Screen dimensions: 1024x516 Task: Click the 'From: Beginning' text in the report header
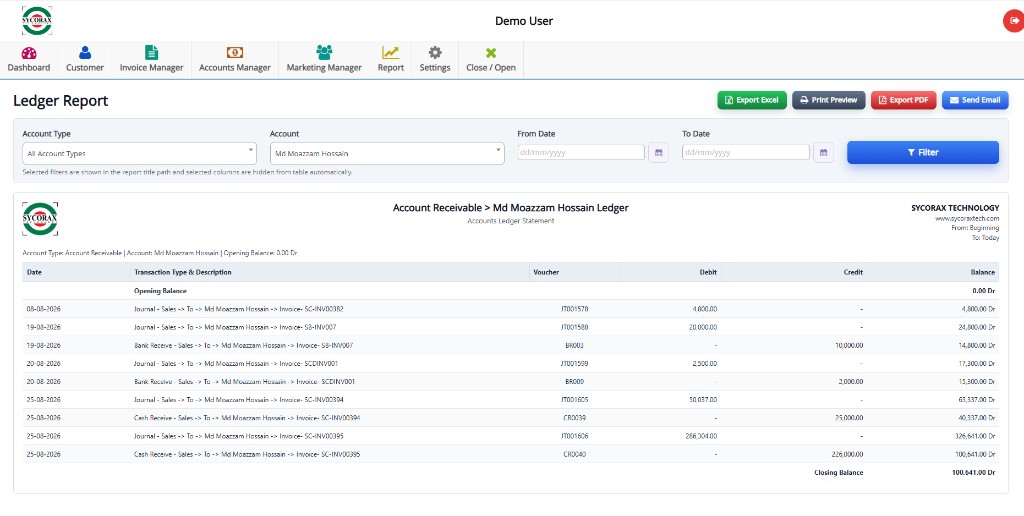pos(975,228)
